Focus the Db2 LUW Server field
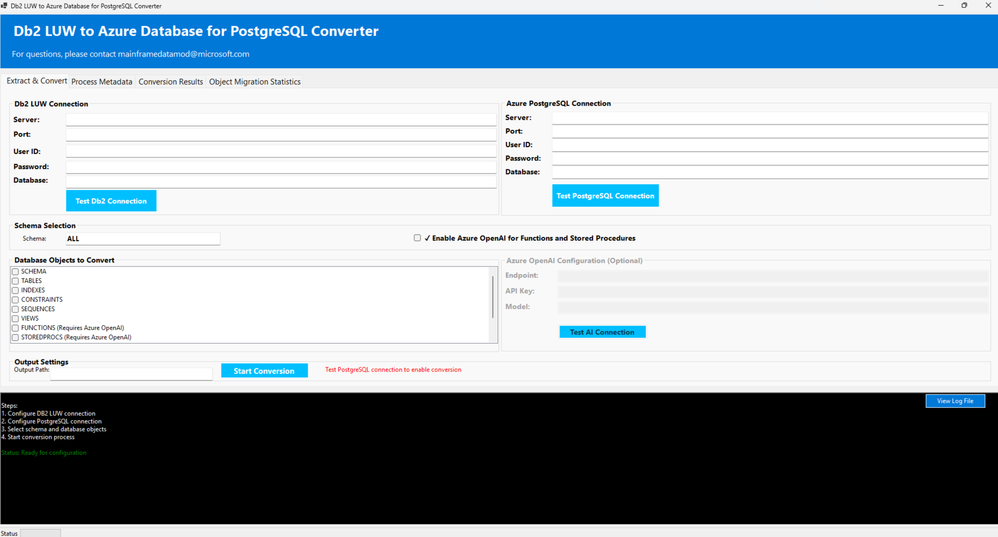998x537 pixels. 281,120
